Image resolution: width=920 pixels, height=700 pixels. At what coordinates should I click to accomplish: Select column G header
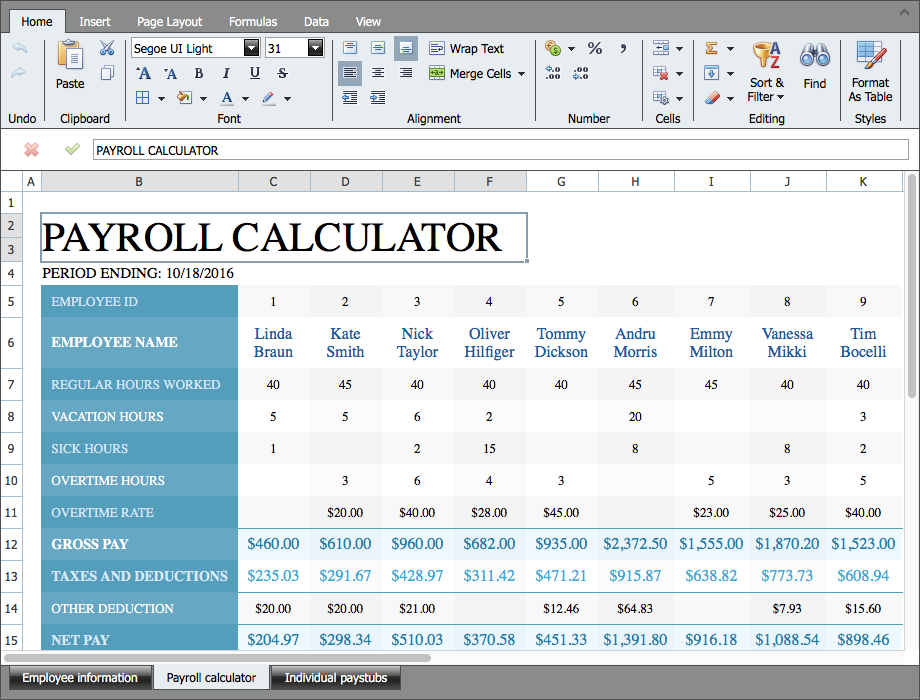tap(561, 181)
